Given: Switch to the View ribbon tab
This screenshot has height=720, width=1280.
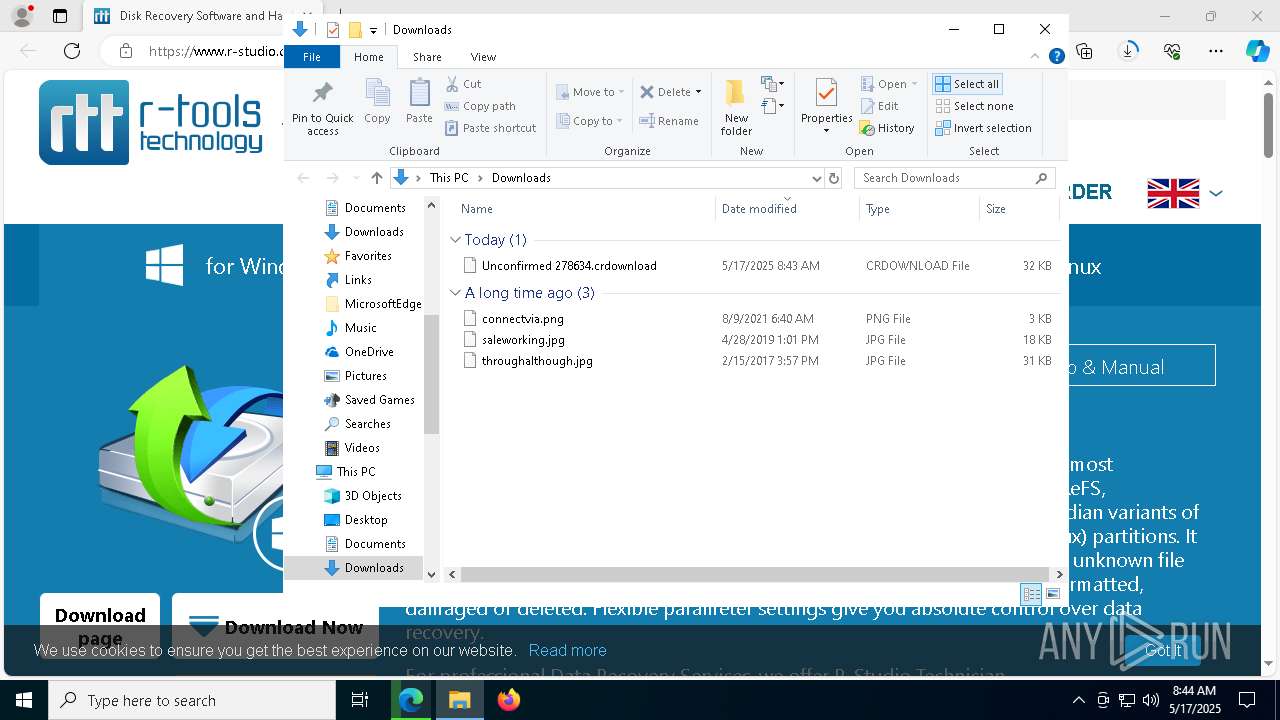Looking at the screenshot, I should click(x=483, y=57).
